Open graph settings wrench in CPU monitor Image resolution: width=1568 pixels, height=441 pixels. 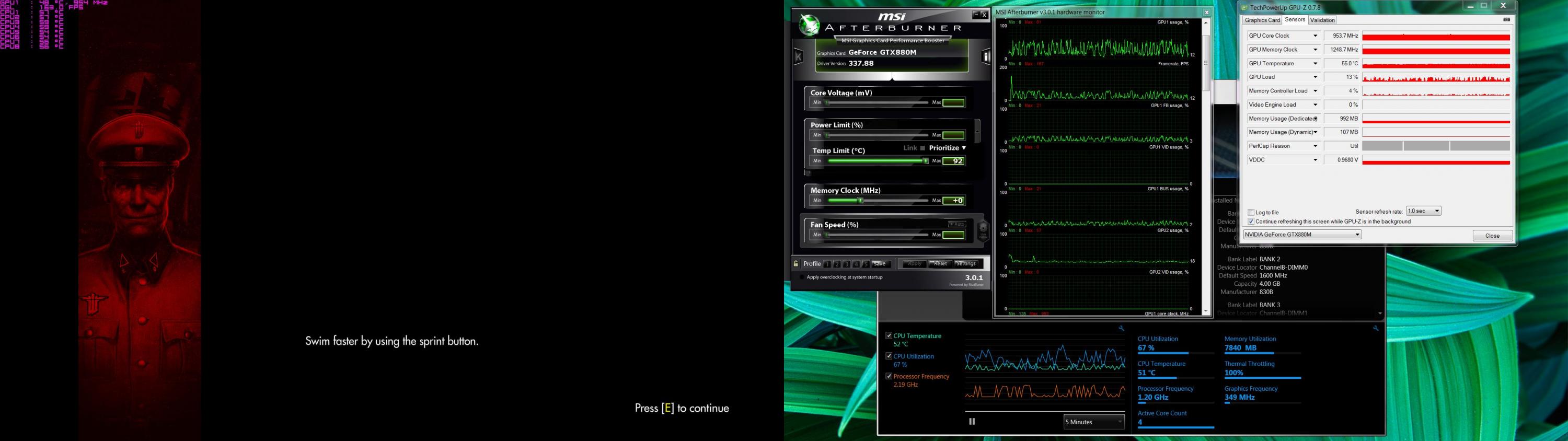(1121, 328)
